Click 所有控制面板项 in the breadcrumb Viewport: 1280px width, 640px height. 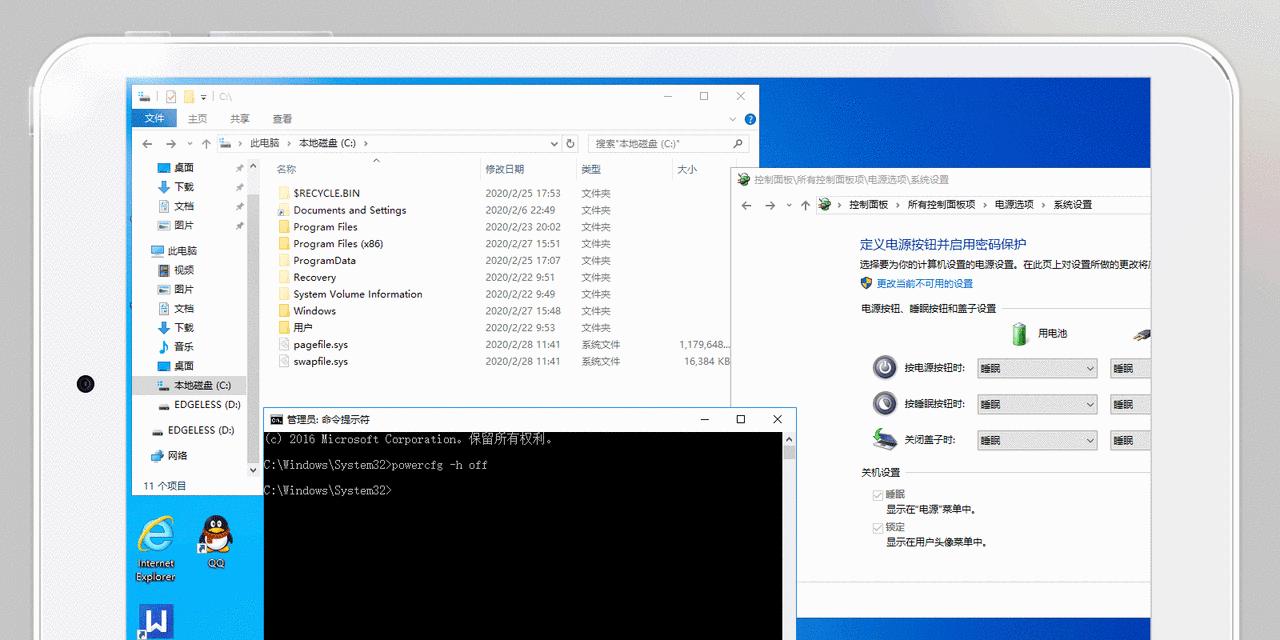click(941, 205)
